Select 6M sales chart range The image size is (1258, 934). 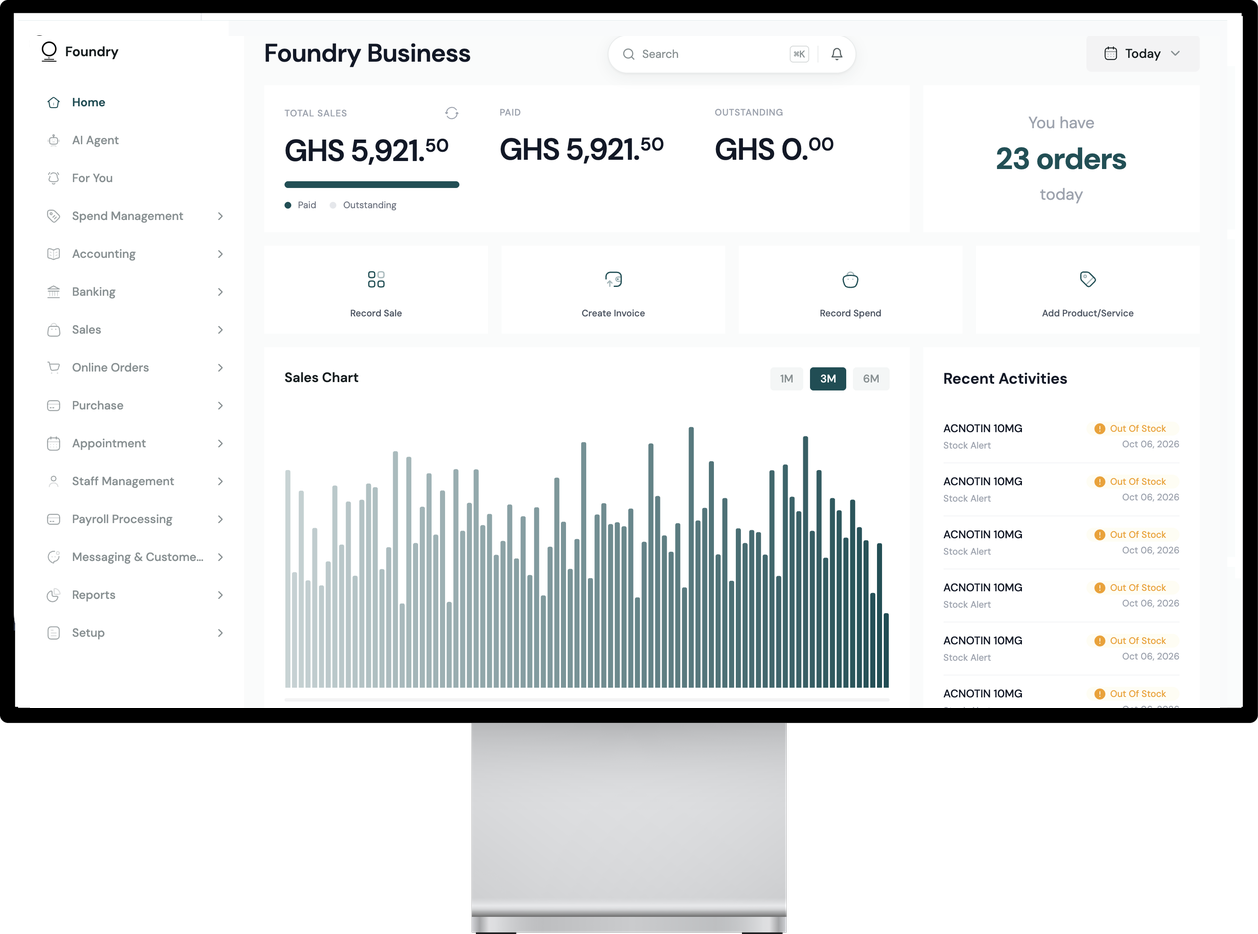pos(871,379)
